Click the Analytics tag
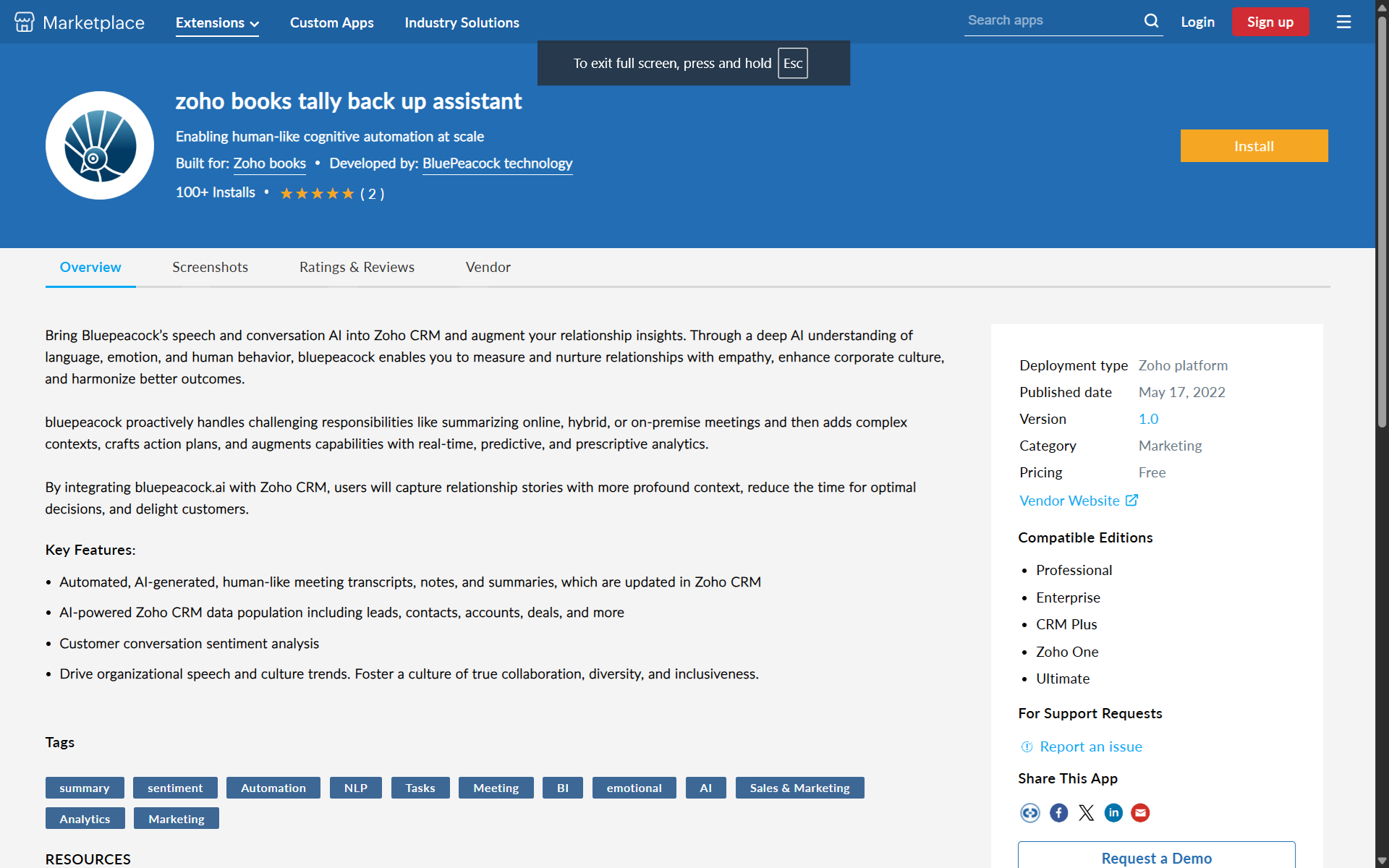 [x=85, y=818]
